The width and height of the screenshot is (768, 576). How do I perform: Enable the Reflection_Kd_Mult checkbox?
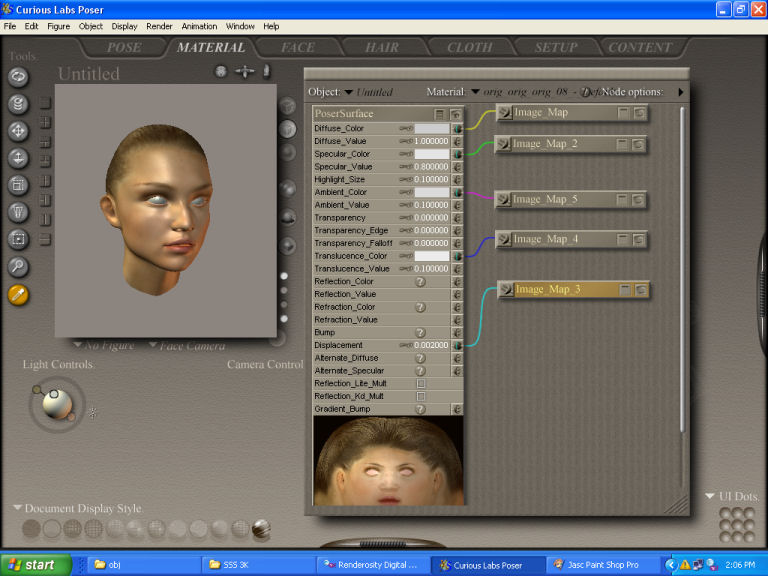[421, 397]
